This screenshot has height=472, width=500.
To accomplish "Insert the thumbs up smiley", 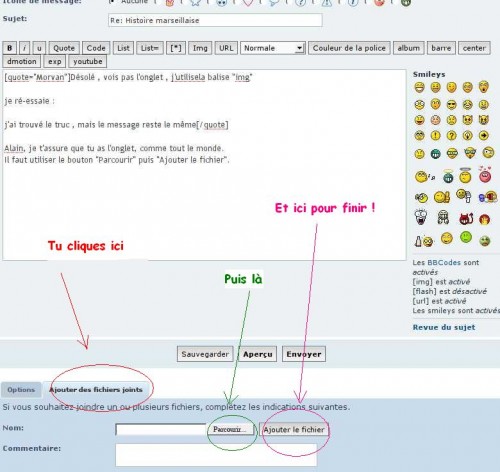I will (442, 197).
